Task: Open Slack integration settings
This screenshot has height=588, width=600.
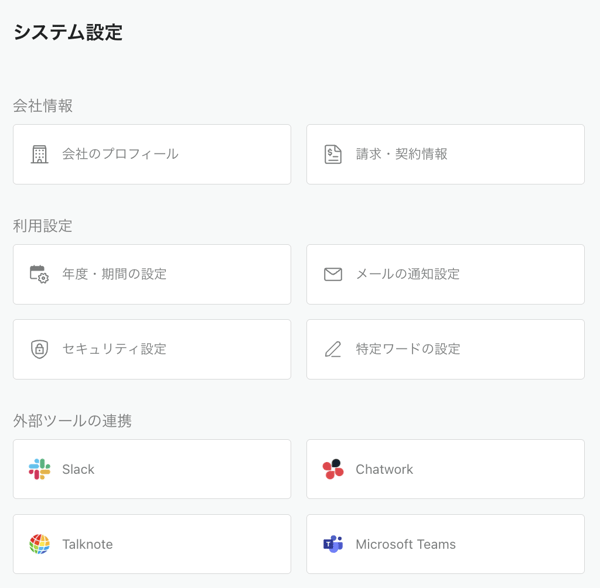Action: [x=152, y=469]
